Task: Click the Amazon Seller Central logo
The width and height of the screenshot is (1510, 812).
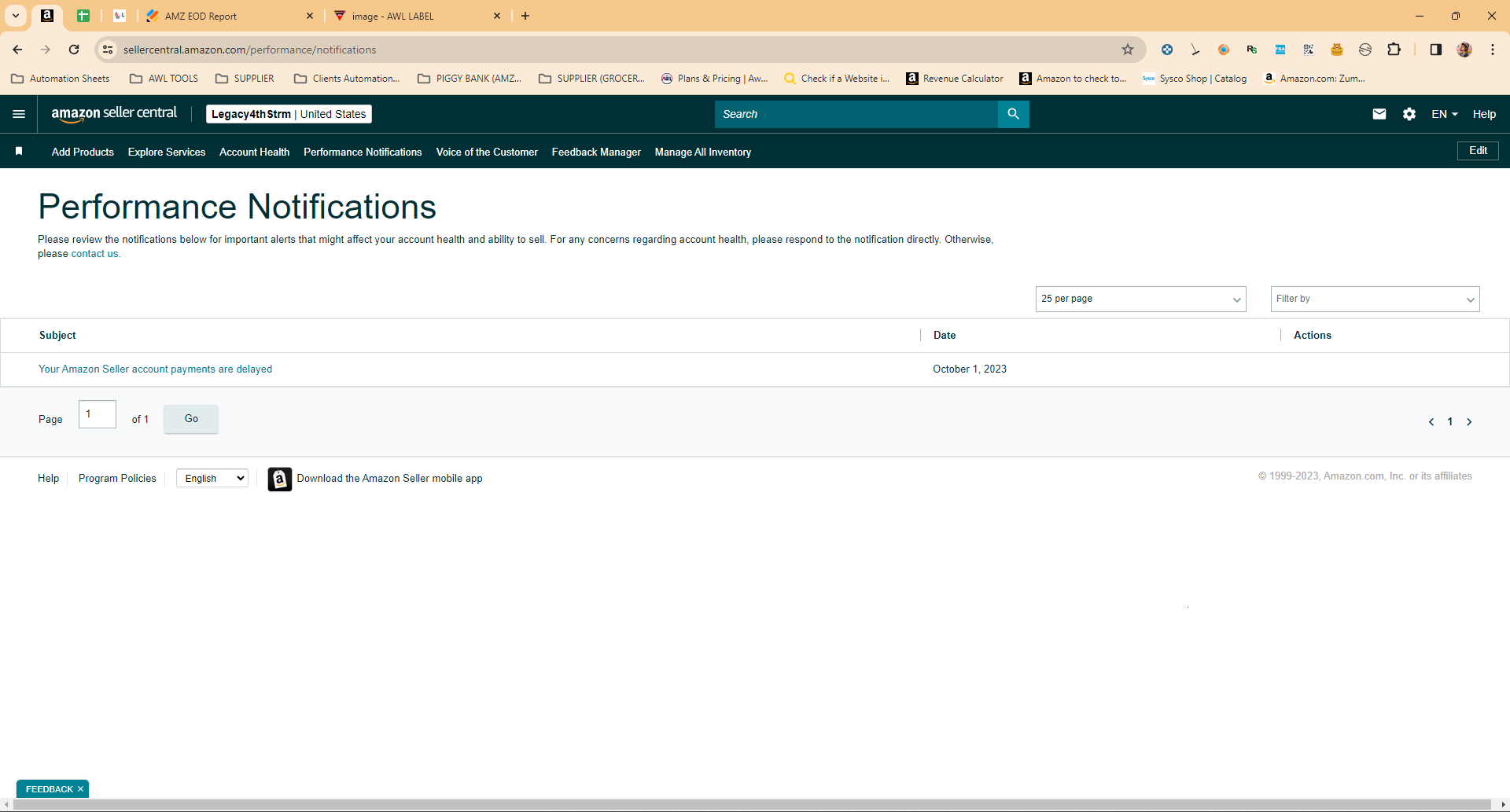Action: [x=114, y=114]
